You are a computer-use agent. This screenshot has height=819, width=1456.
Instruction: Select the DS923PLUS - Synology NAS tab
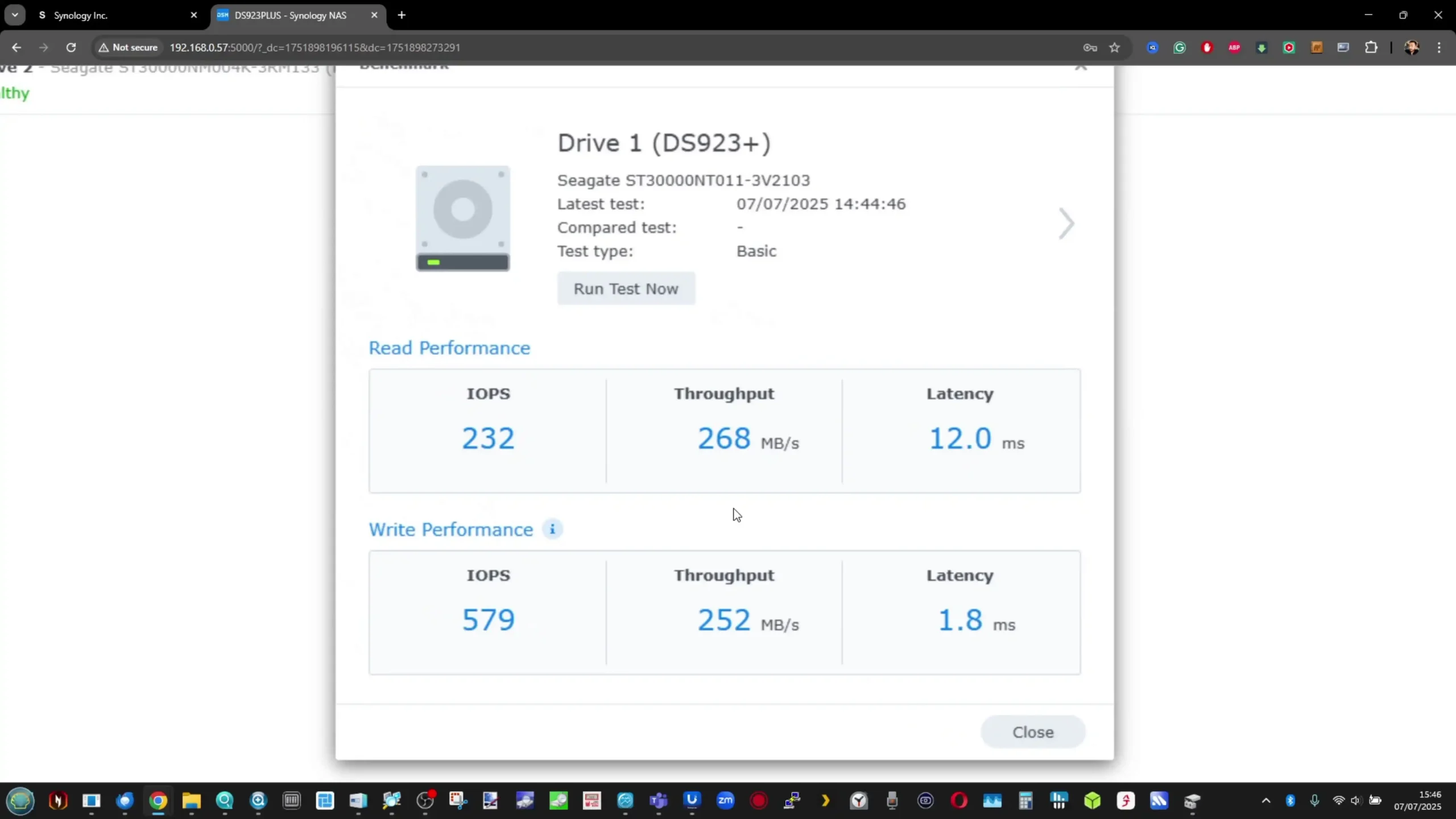[x=298, y=15]
